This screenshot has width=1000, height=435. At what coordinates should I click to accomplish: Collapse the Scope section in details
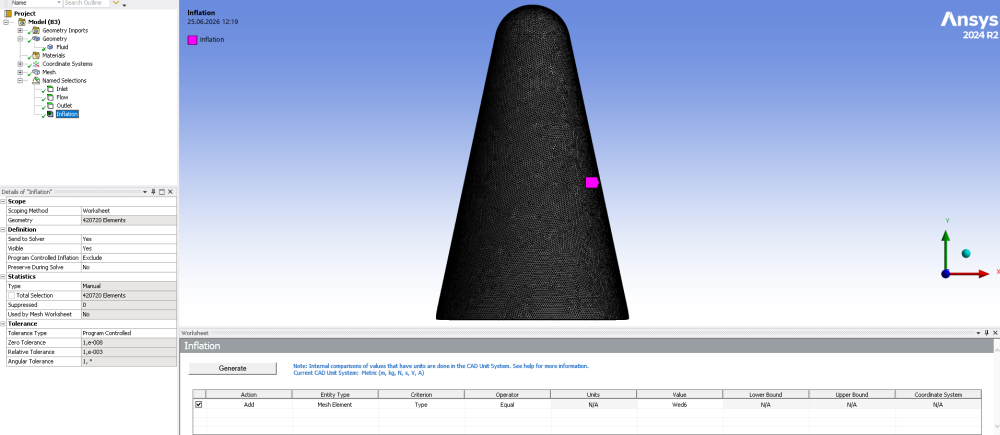pyautogui.click(x=3, y=202)
